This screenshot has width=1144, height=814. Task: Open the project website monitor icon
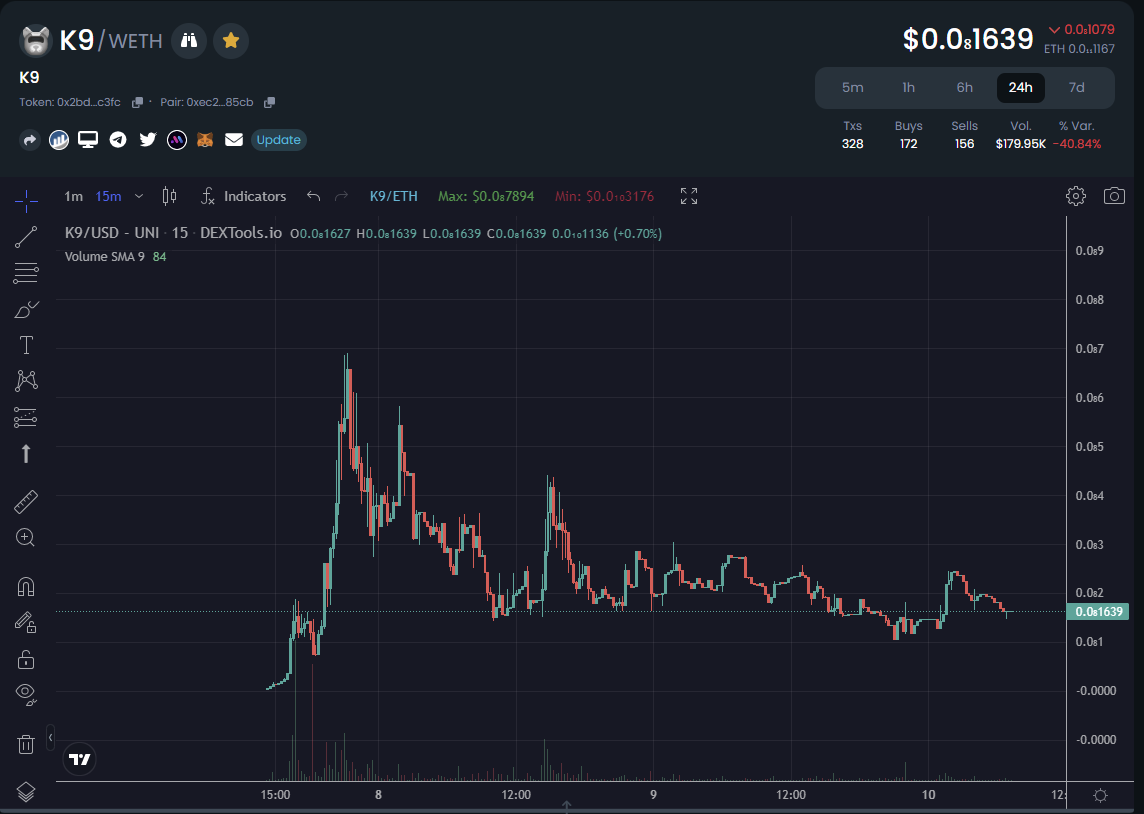point(88,140)
